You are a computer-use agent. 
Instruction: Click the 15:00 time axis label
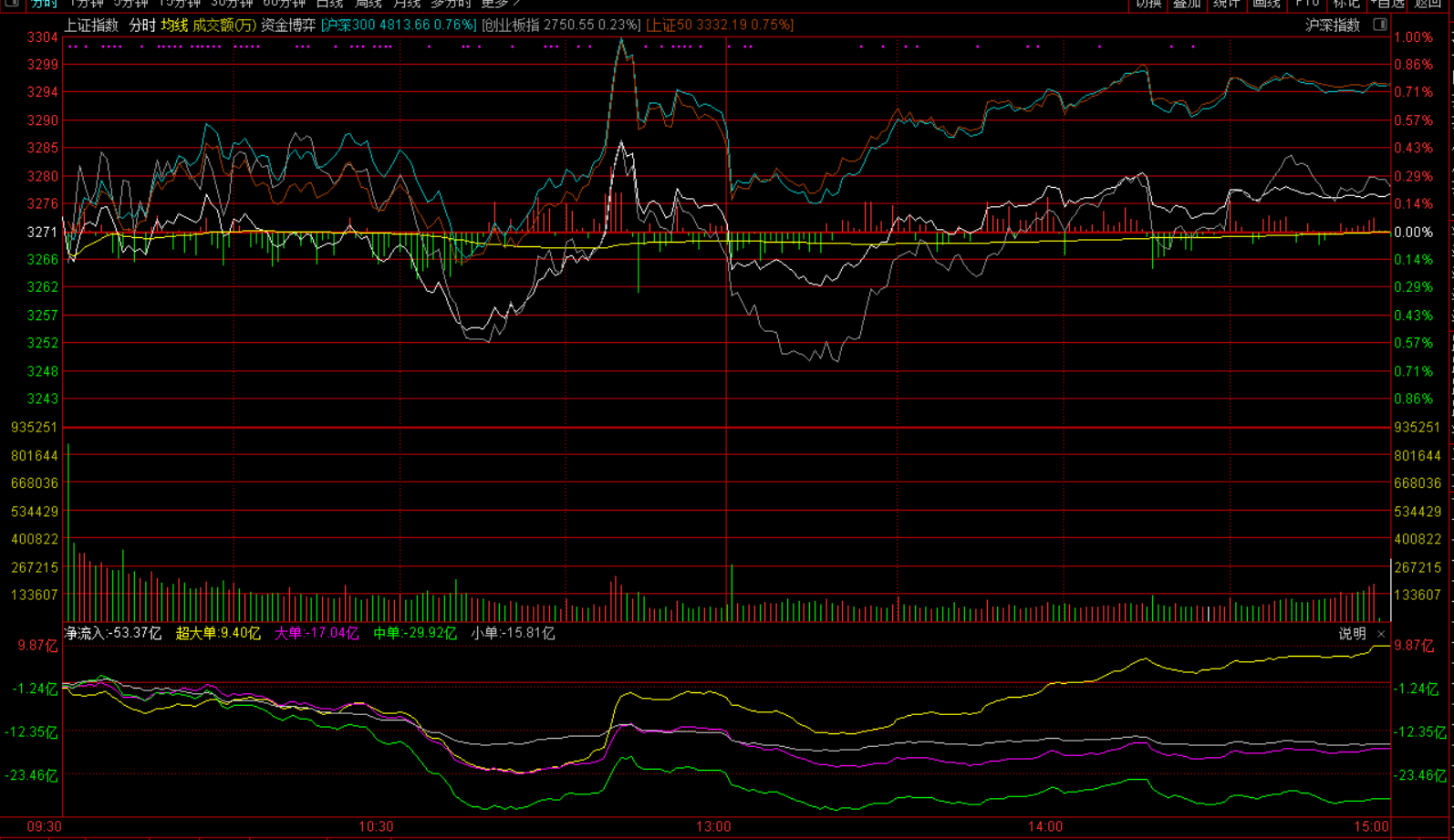[1371, 827]
